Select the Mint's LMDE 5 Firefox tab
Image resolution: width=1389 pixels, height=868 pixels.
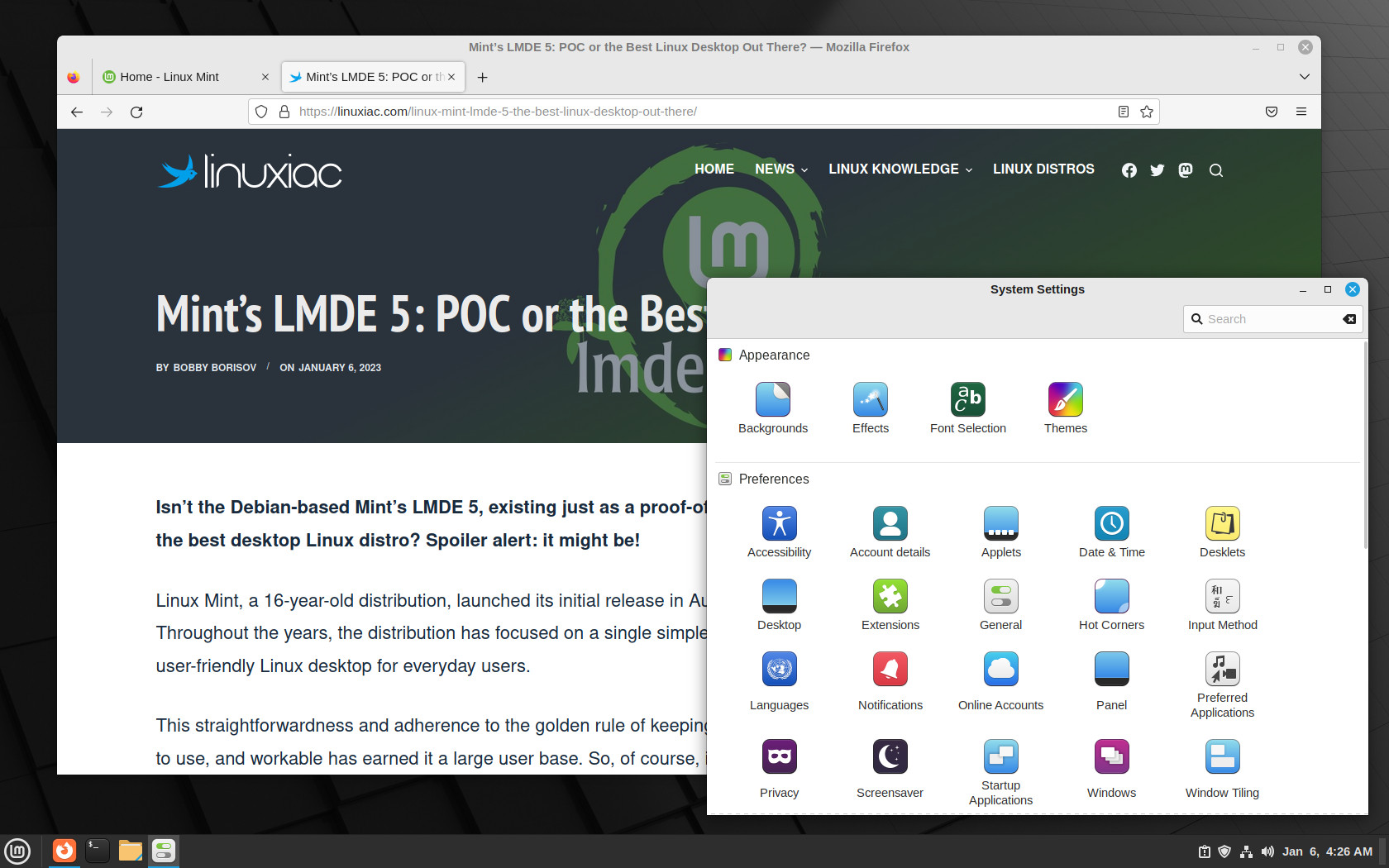[372, 77]
